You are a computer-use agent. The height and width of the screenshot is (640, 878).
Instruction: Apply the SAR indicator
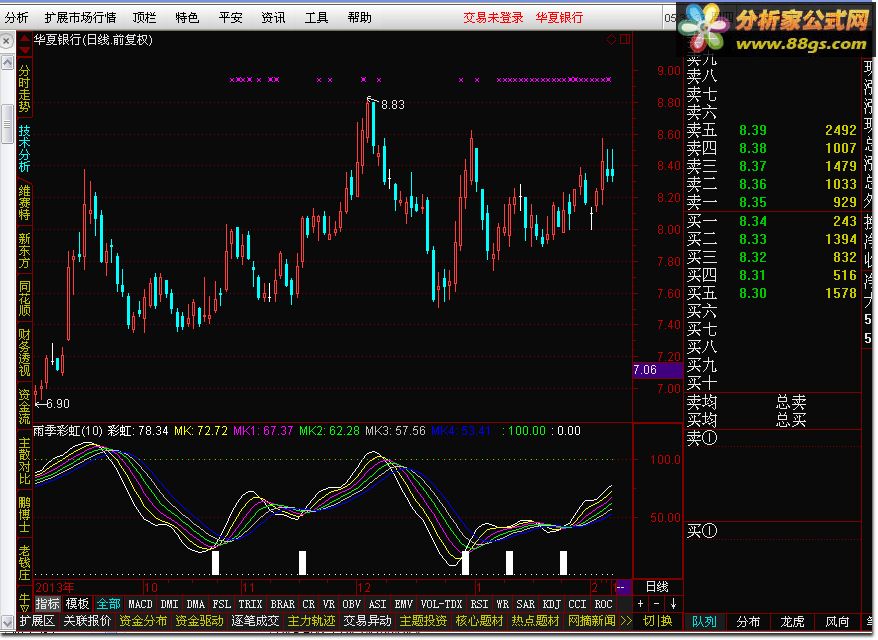pos(526,604)
